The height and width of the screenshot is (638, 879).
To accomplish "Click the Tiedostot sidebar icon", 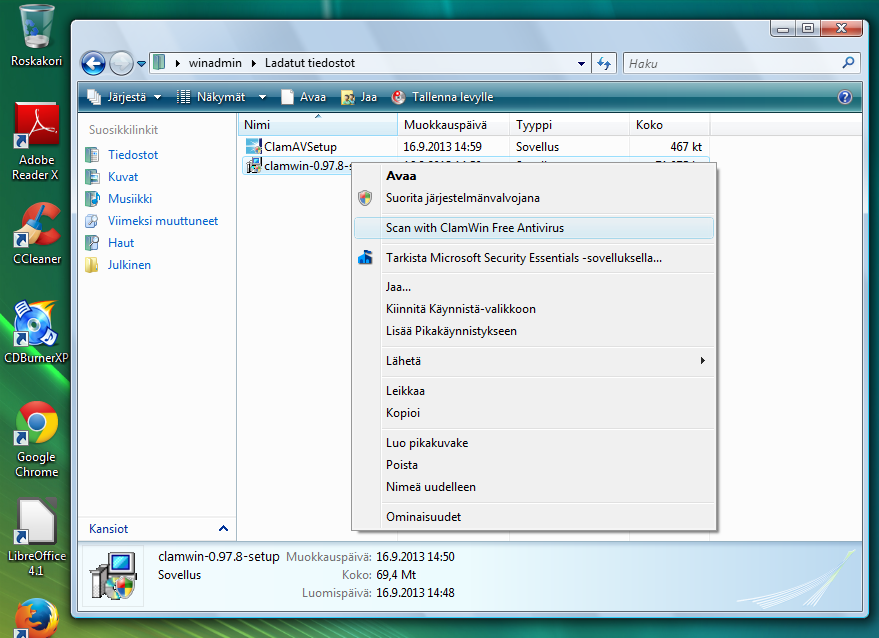I will pyautogui.click(x=92, y=155).
